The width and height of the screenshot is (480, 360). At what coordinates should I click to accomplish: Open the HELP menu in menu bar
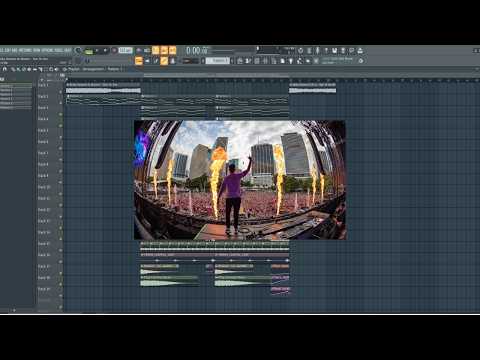click(x=68, y=50)
